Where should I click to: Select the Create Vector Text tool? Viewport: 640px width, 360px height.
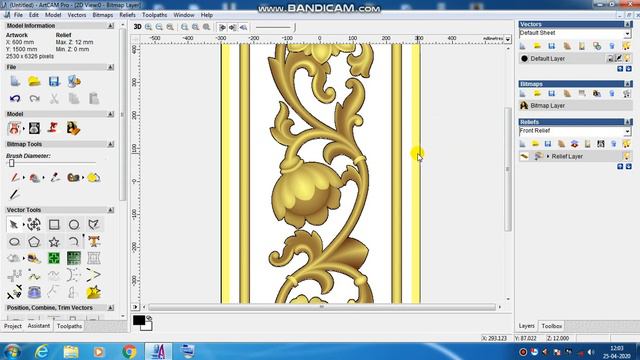[x=94, y=242]
